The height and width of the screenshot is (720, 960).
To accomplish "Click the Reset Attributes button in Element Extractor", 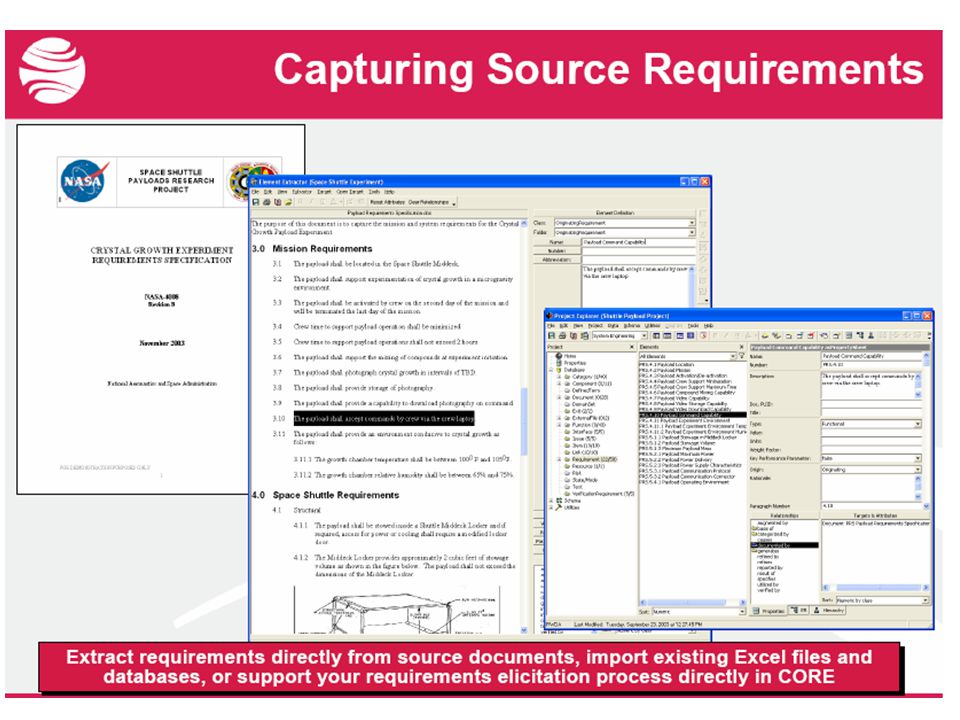I will point(387,202).
